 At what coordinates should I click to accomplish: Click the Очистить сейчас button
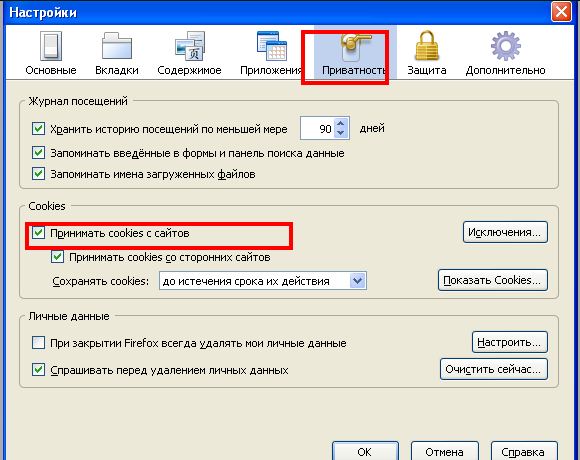(x=494, y=369)
